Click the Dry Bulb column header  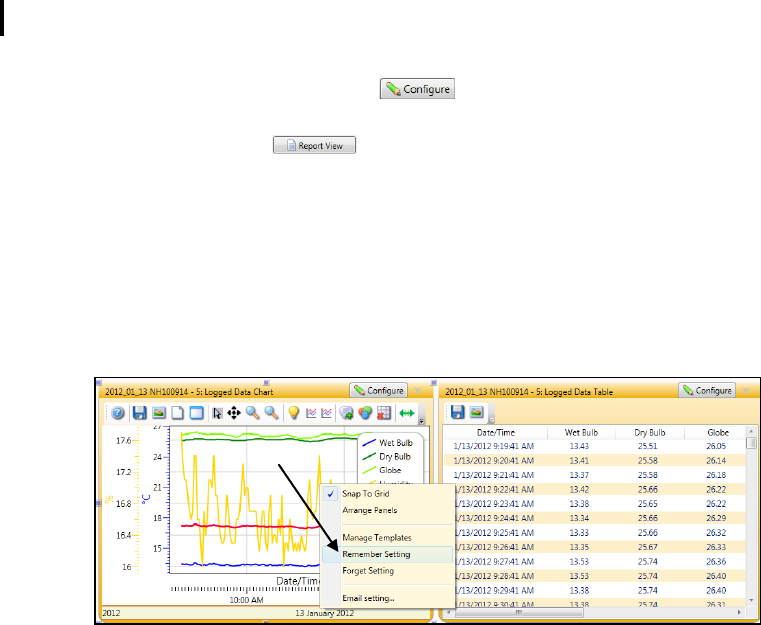(x=650, y=432)
